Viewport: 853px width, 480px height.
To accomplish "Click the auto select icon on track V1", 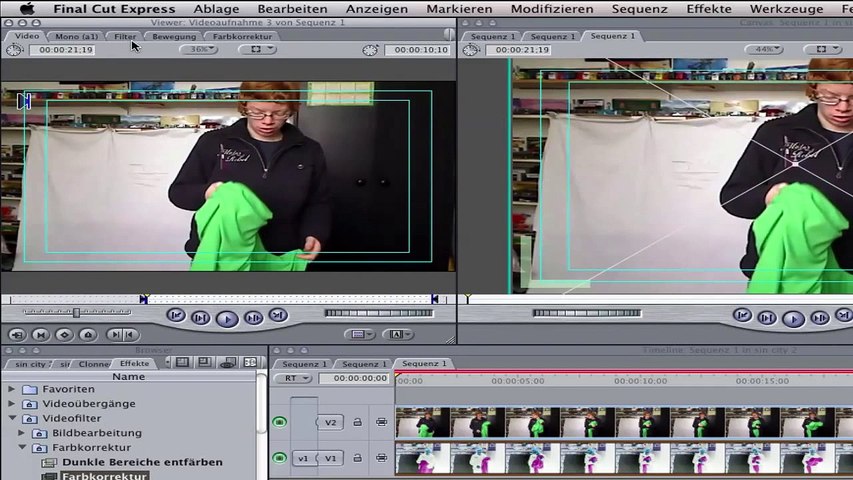I will 381,458.
